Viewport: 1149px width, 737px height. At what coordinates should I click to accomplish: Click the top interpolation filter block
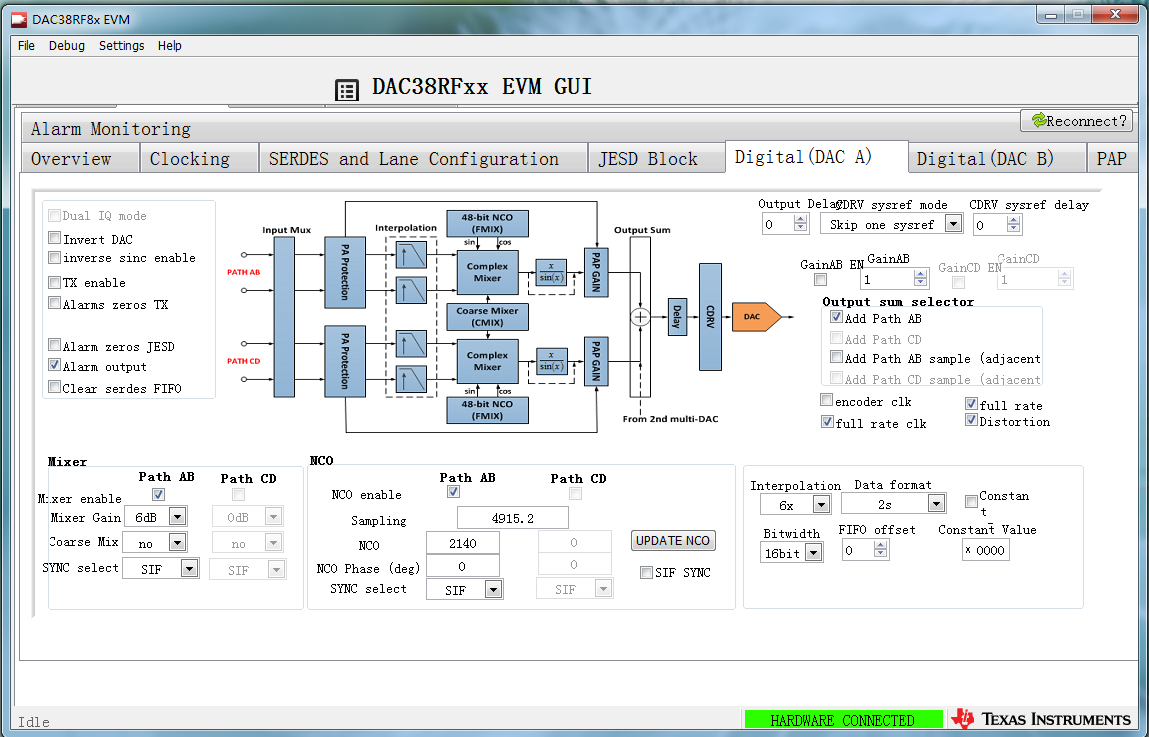pos(411,255)
